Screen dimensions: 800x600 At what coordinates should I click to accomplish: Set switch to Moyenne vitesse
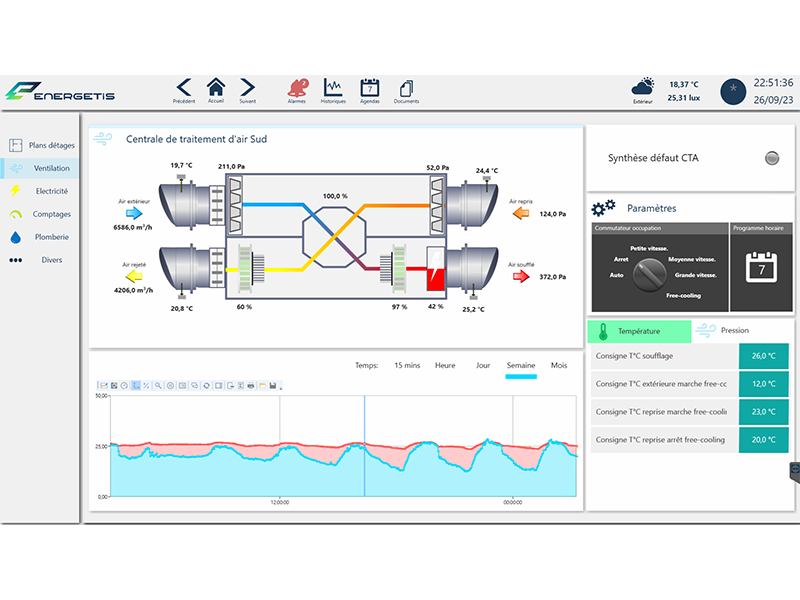[x=692, y=259]
